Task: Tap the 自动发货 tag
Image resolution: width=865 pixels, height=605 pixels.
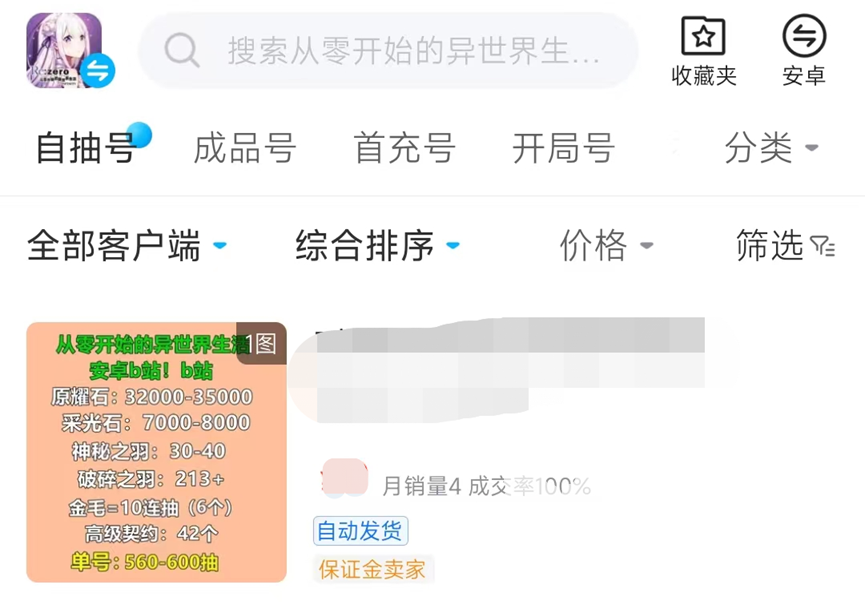Action: tap(360, 531)
